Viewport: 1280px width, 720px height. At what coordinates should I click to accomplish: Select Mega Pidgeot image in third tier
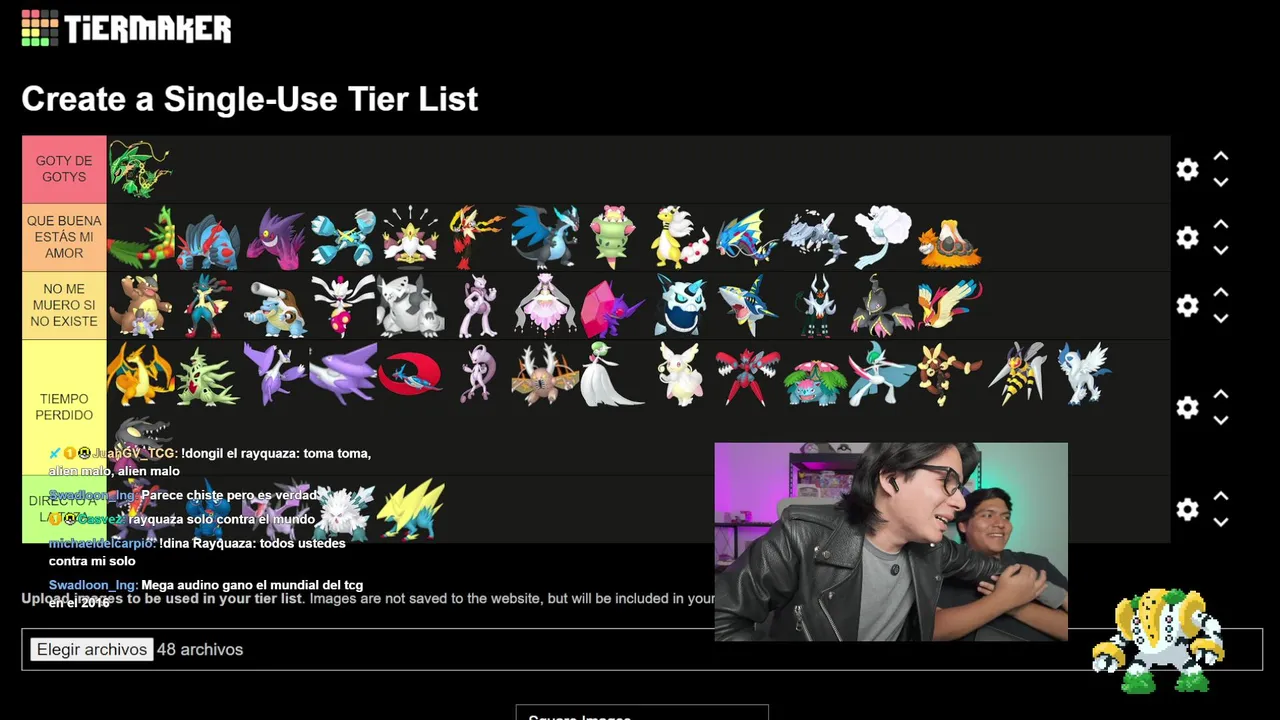click(x=950, y=305)
